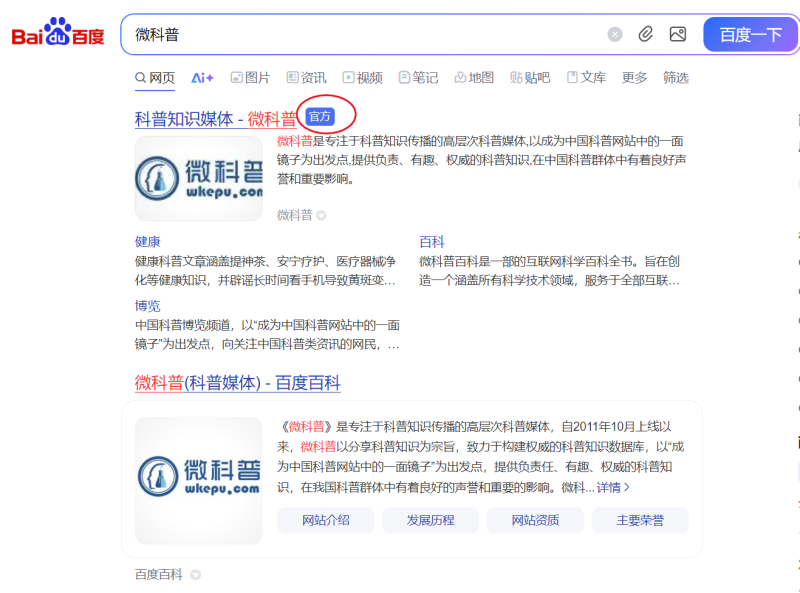Click the Baidu logo
Screen dimensions: 800x593
click(58, 32)
